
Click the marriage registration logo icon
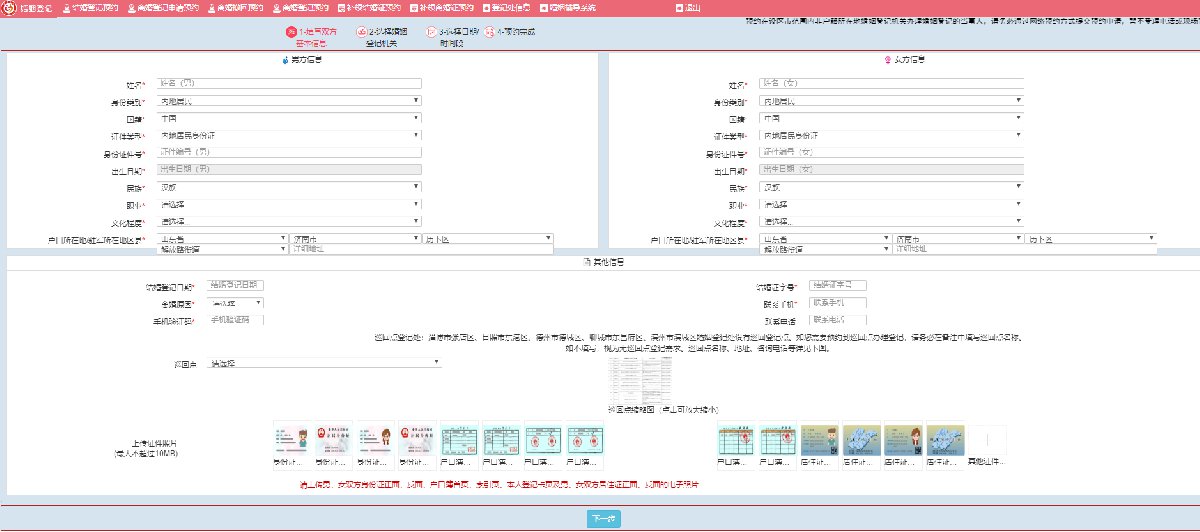pos(9,7)
